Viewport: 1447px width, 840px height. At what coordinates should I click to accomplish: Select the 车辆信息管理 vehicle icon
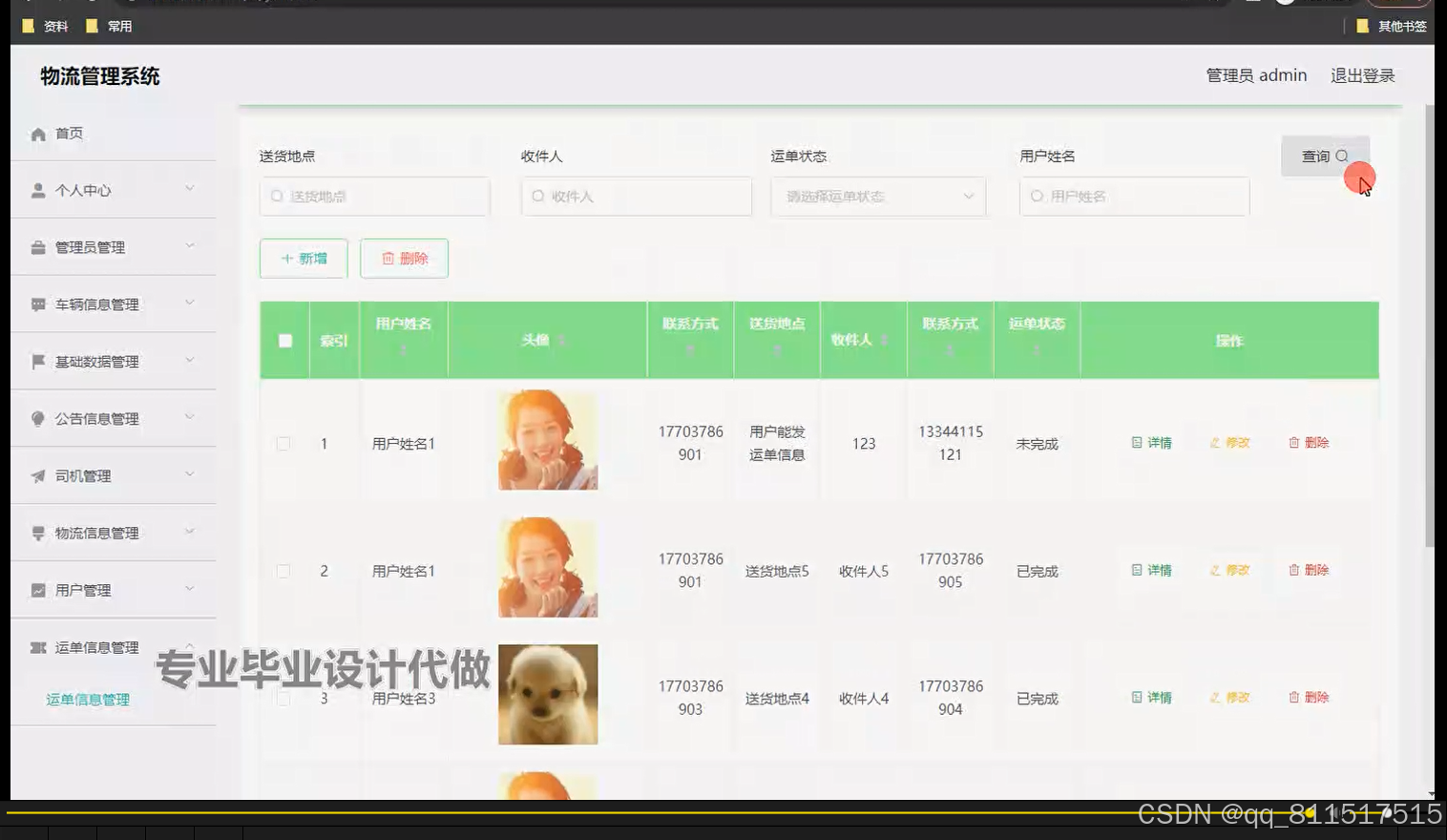pyautogui.click(x=36, y=304)
